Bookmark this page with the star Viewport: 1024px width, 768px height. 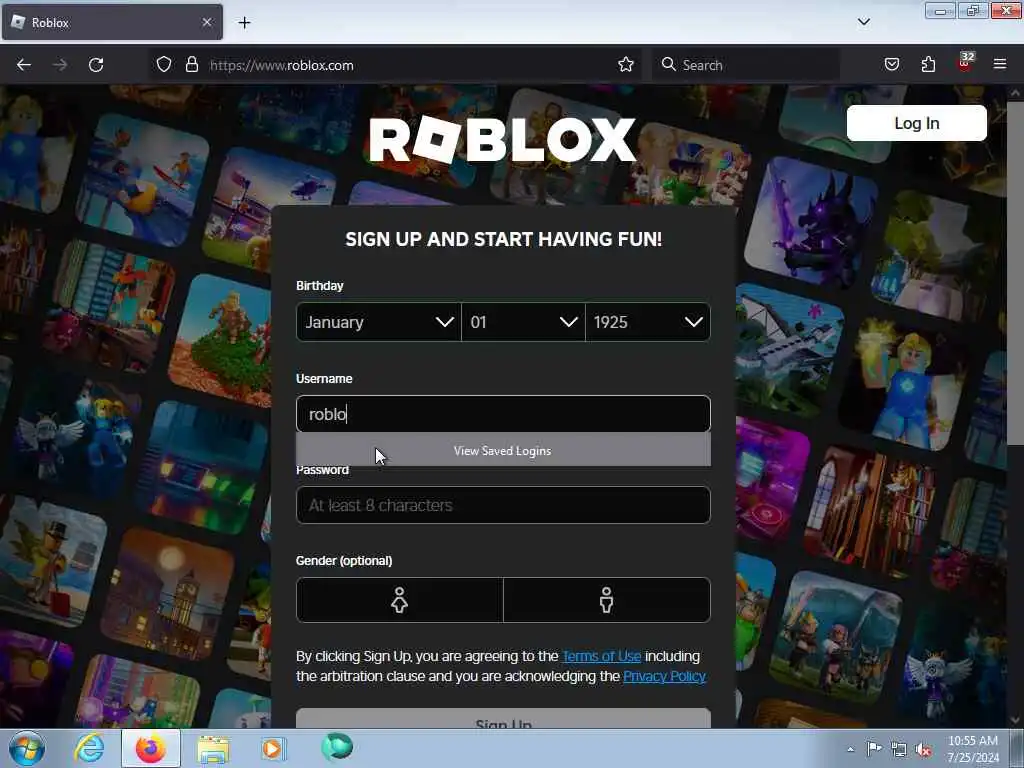[x=626, y=65]
